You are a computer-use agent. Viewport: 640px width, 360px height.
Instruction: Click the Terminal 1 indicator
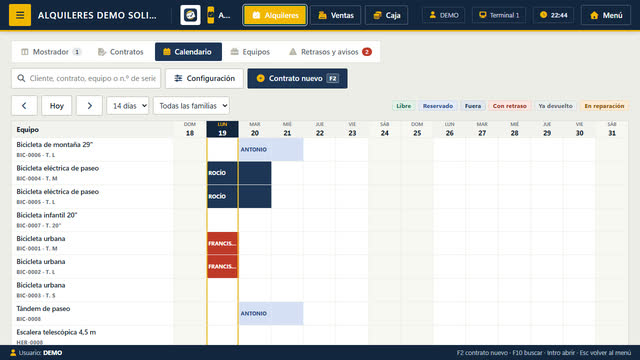[x=499, y=15]
